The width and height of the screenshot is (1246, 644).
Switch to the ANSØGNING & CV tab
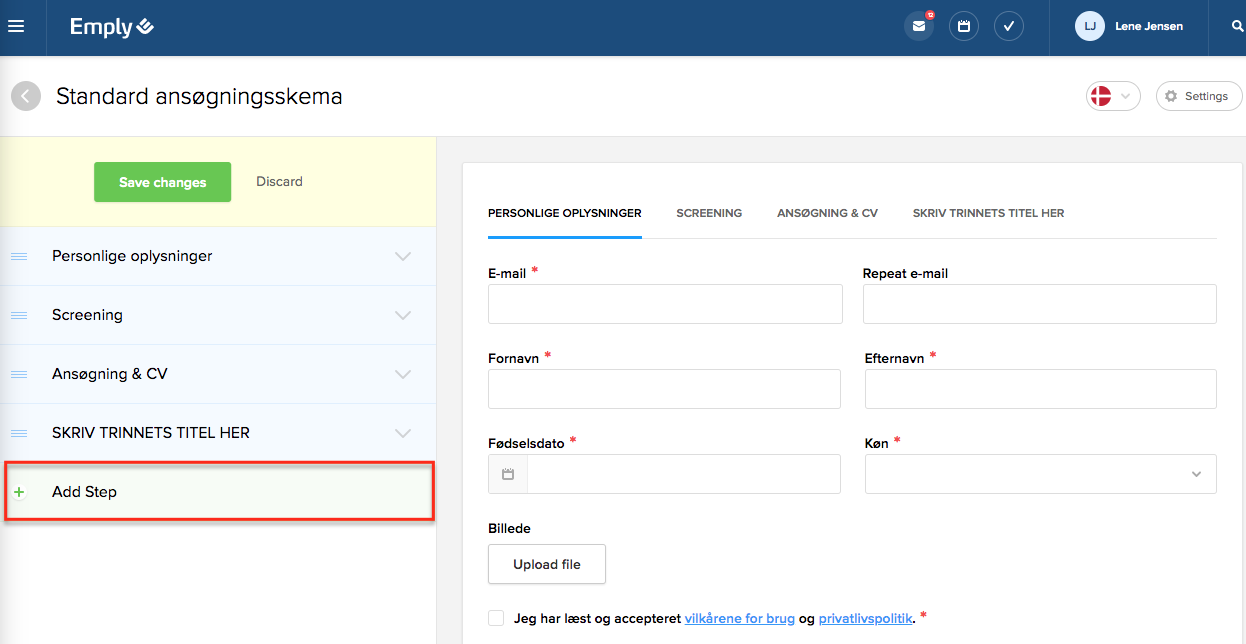coord(827,213)
